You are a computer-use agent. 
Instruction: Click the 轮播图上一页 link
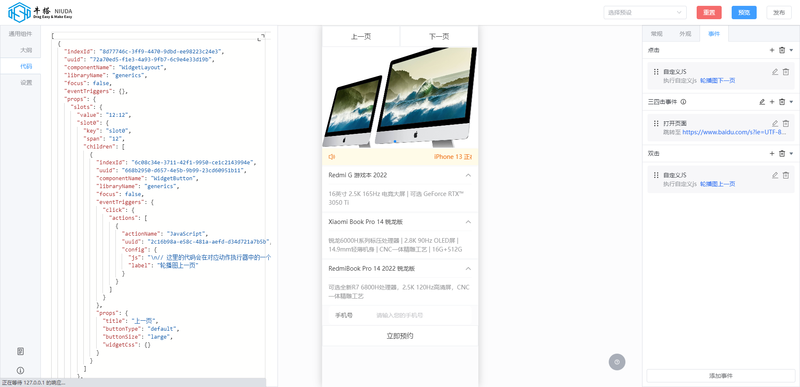point(717,183)
